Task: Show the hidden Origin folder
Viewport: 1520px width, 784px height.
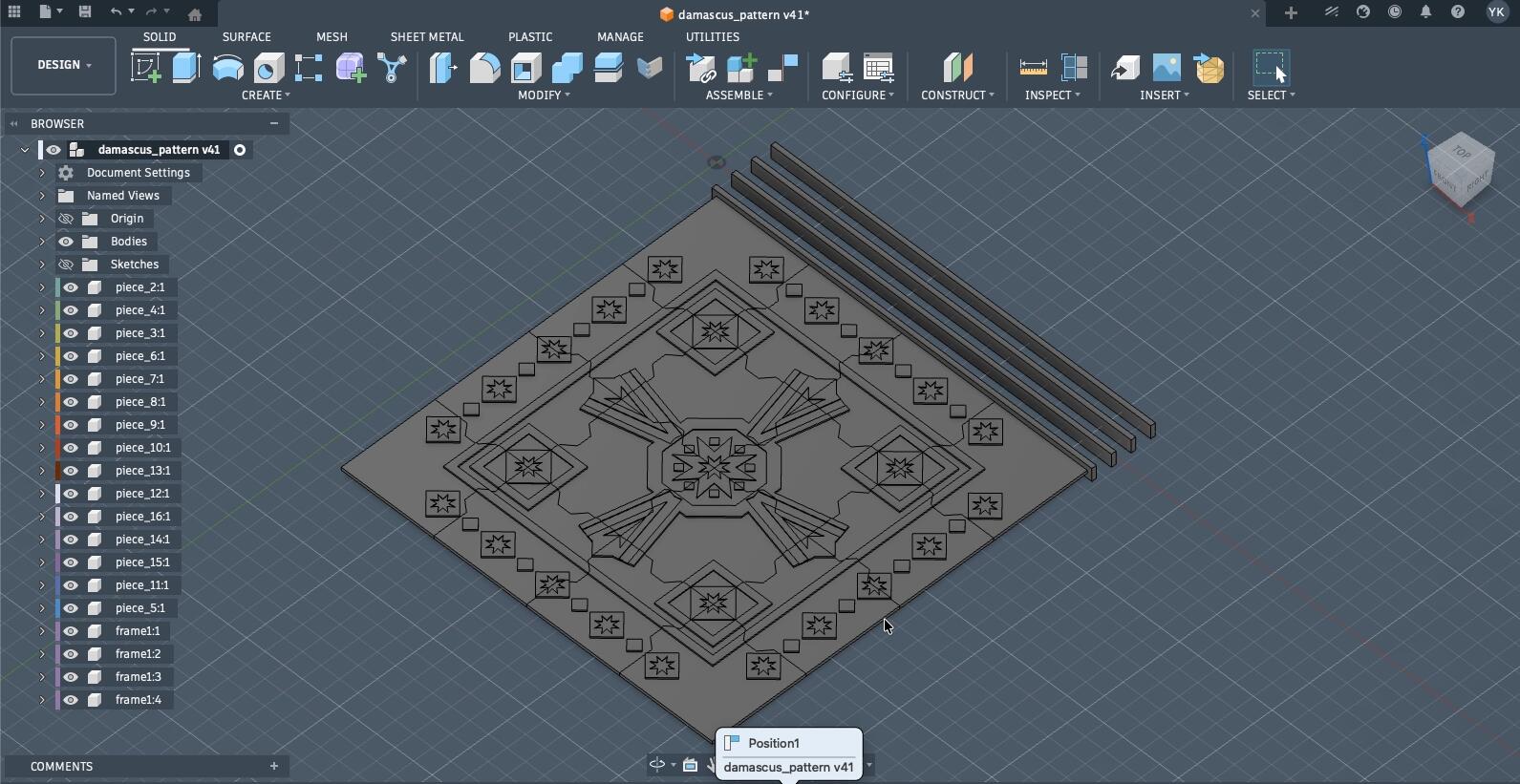Action: (x=66, y=219)
